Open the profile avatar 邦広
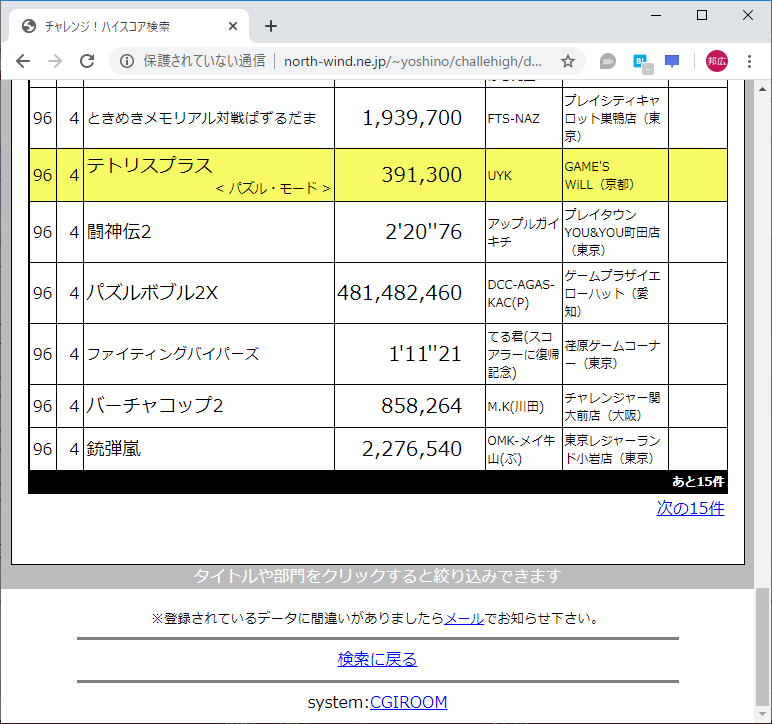Screen dimensions: 772x724 [x=716, y=61]
